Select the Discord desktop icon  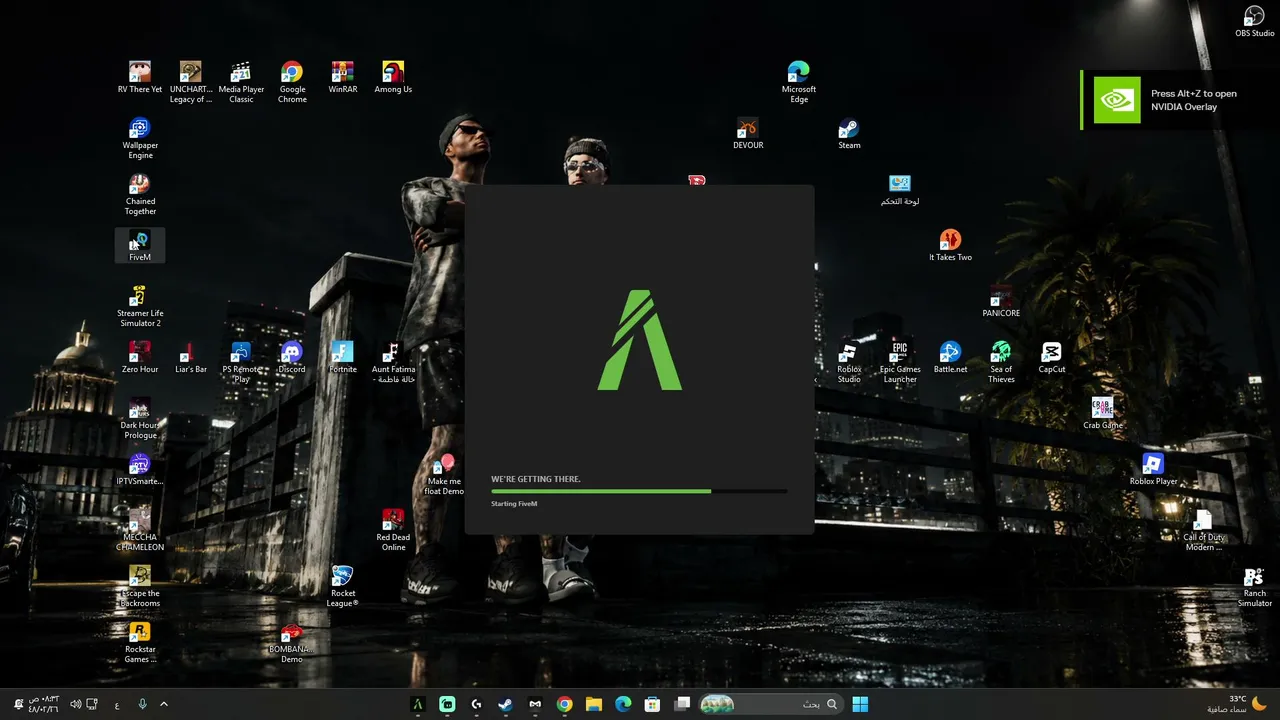pos(292,357)
